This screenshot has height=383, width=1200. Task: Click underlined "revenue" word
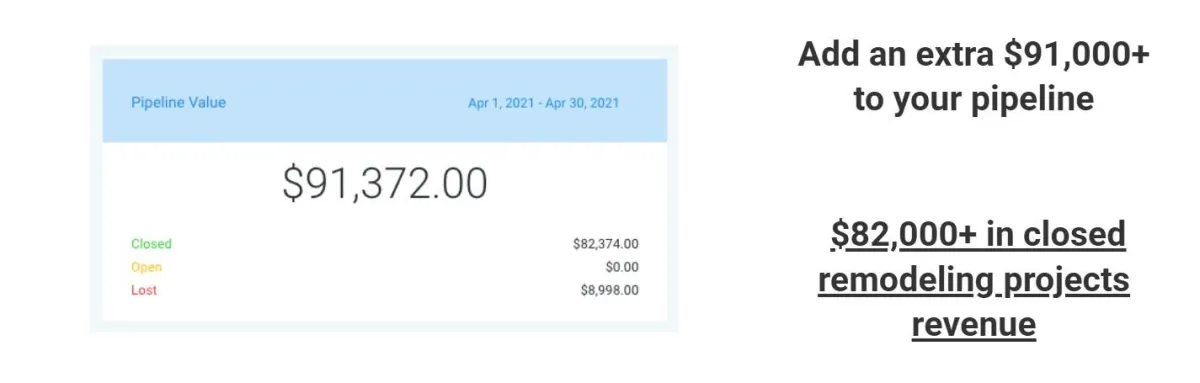973,325
